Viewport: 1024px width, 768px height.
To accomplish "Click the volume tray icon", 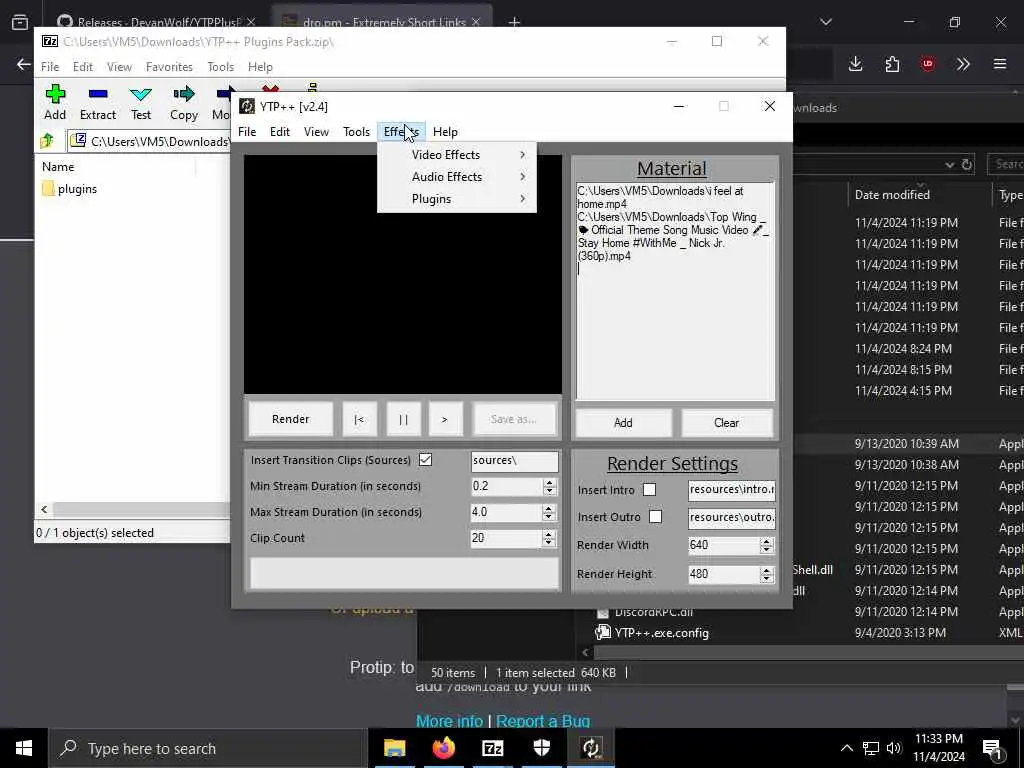I will 894,748.
